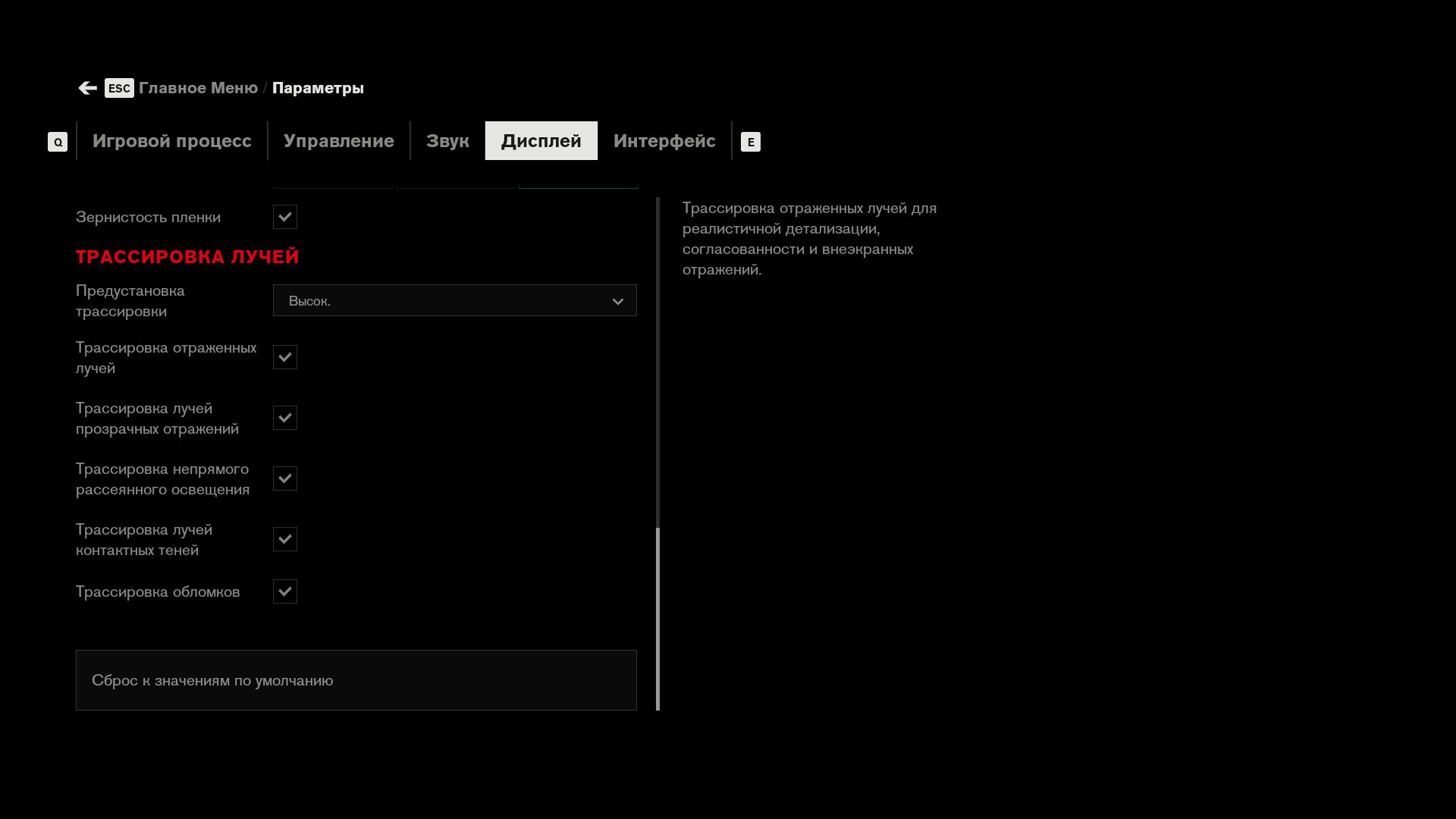The height and width of the screenshot is (819, 1456).
Task: Disable Трассировка лучей контактных теней
Action: coord(285,539)
